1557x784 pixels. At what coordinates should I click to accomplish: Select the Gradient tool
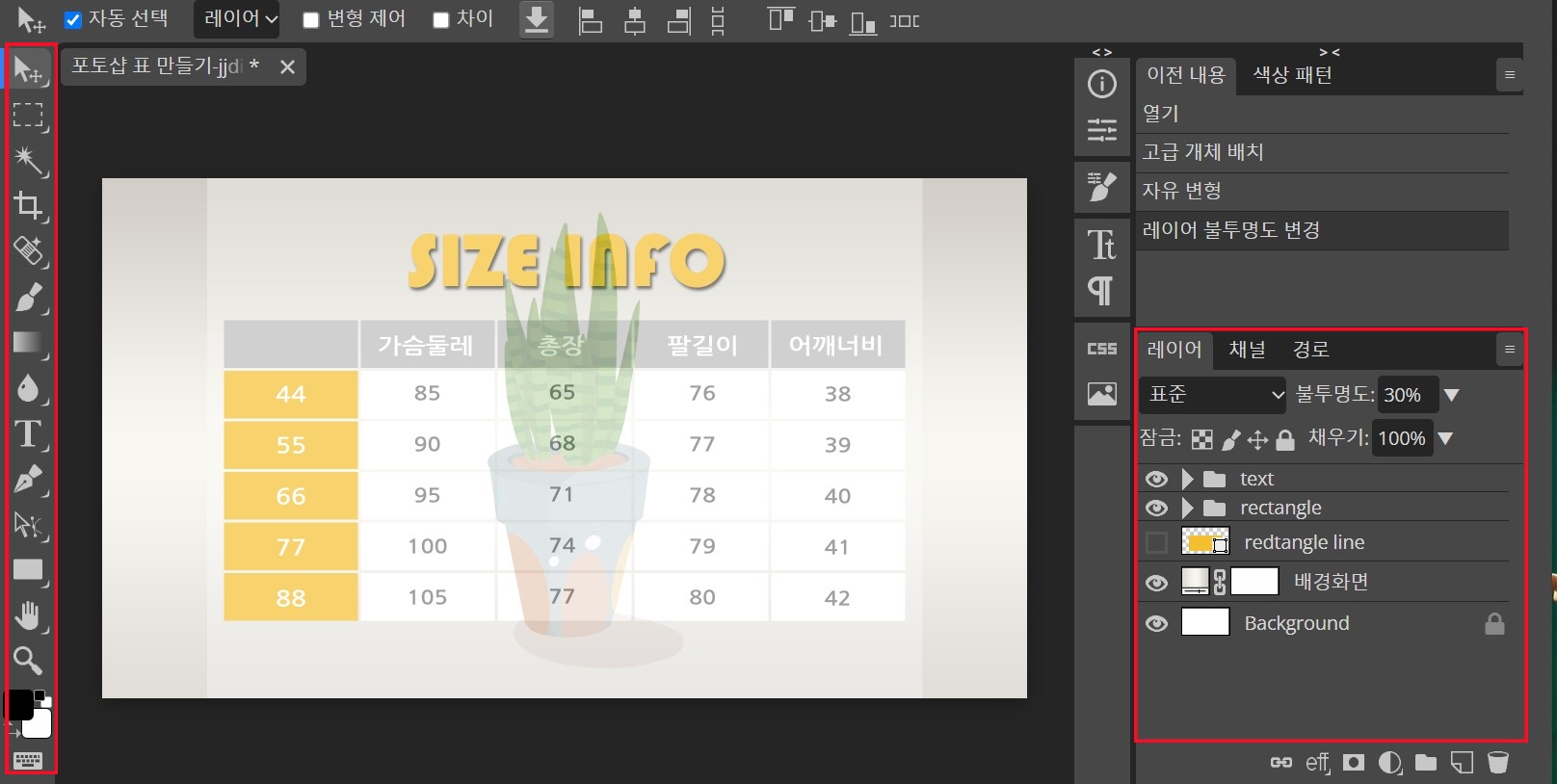(x=28, y=343)
